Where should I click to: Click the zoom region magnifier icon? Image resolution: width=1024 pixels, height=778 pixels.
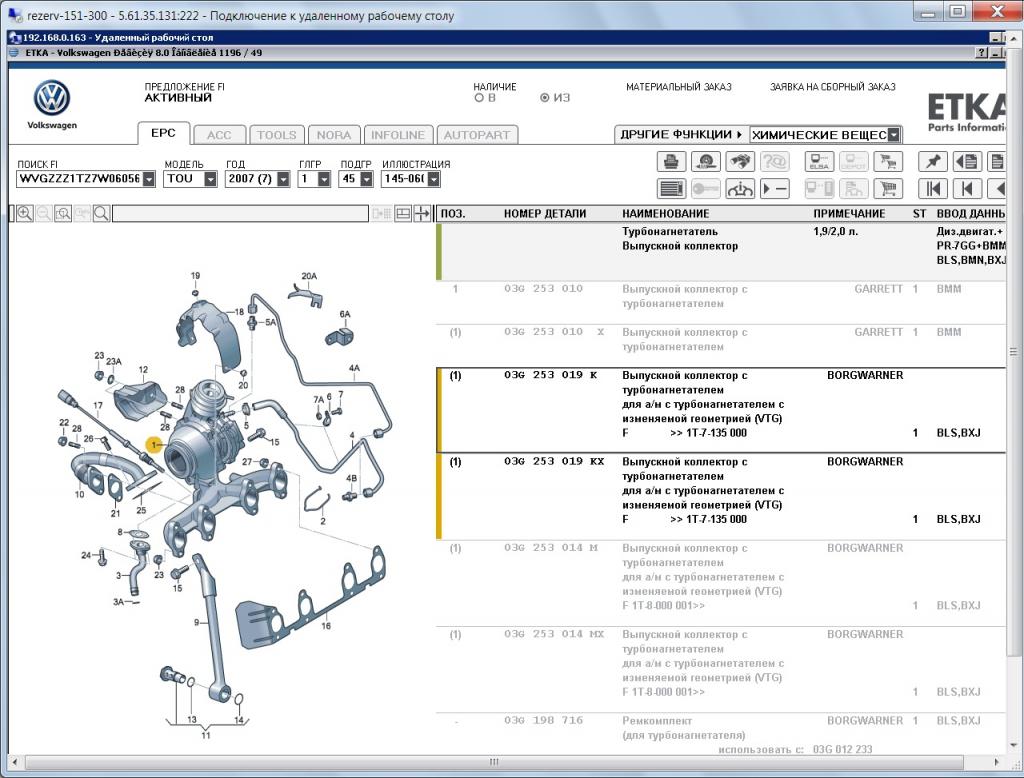point(63,213)
